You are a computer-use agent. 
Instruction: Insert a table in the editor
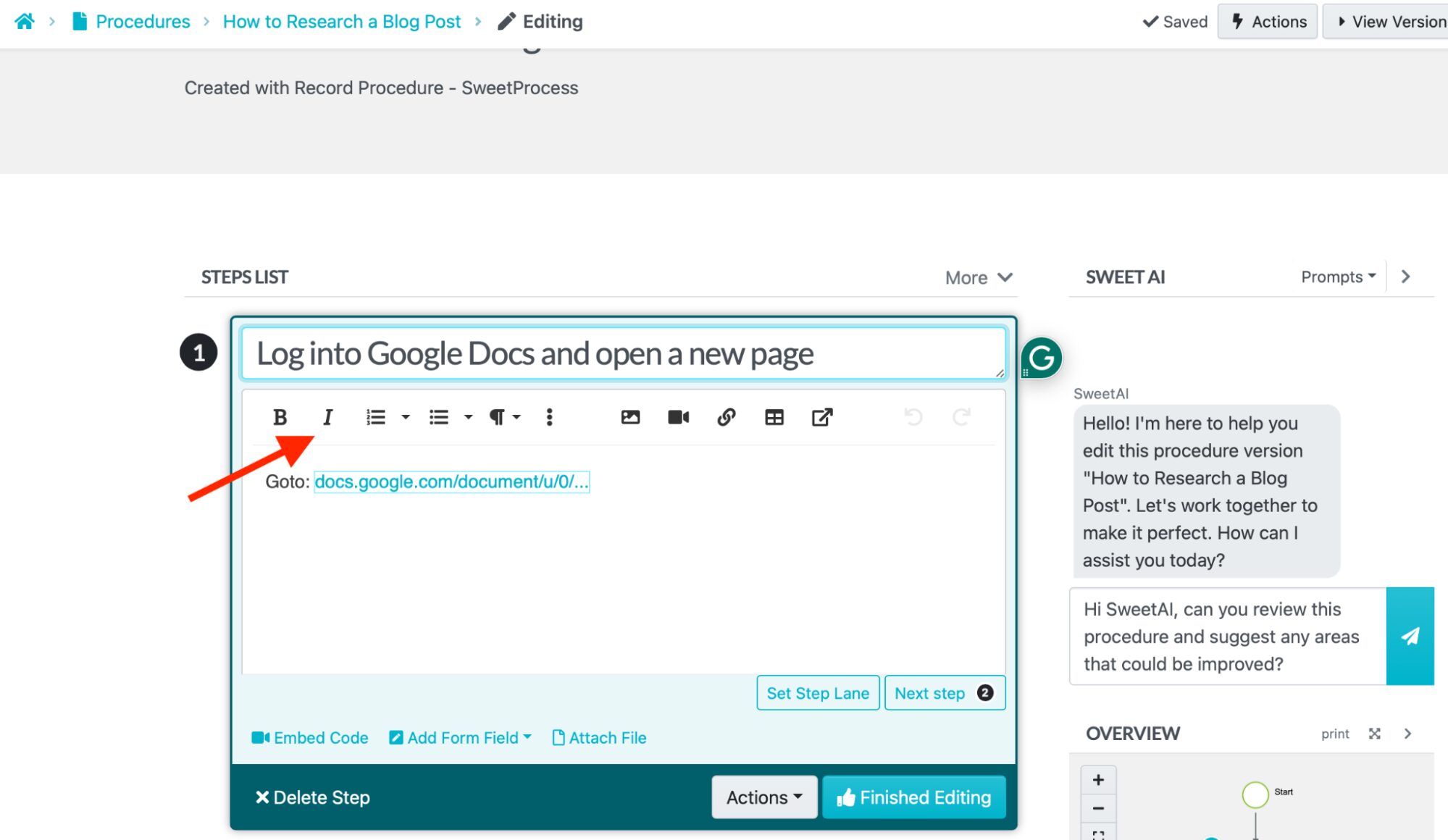tap(774, 417)
